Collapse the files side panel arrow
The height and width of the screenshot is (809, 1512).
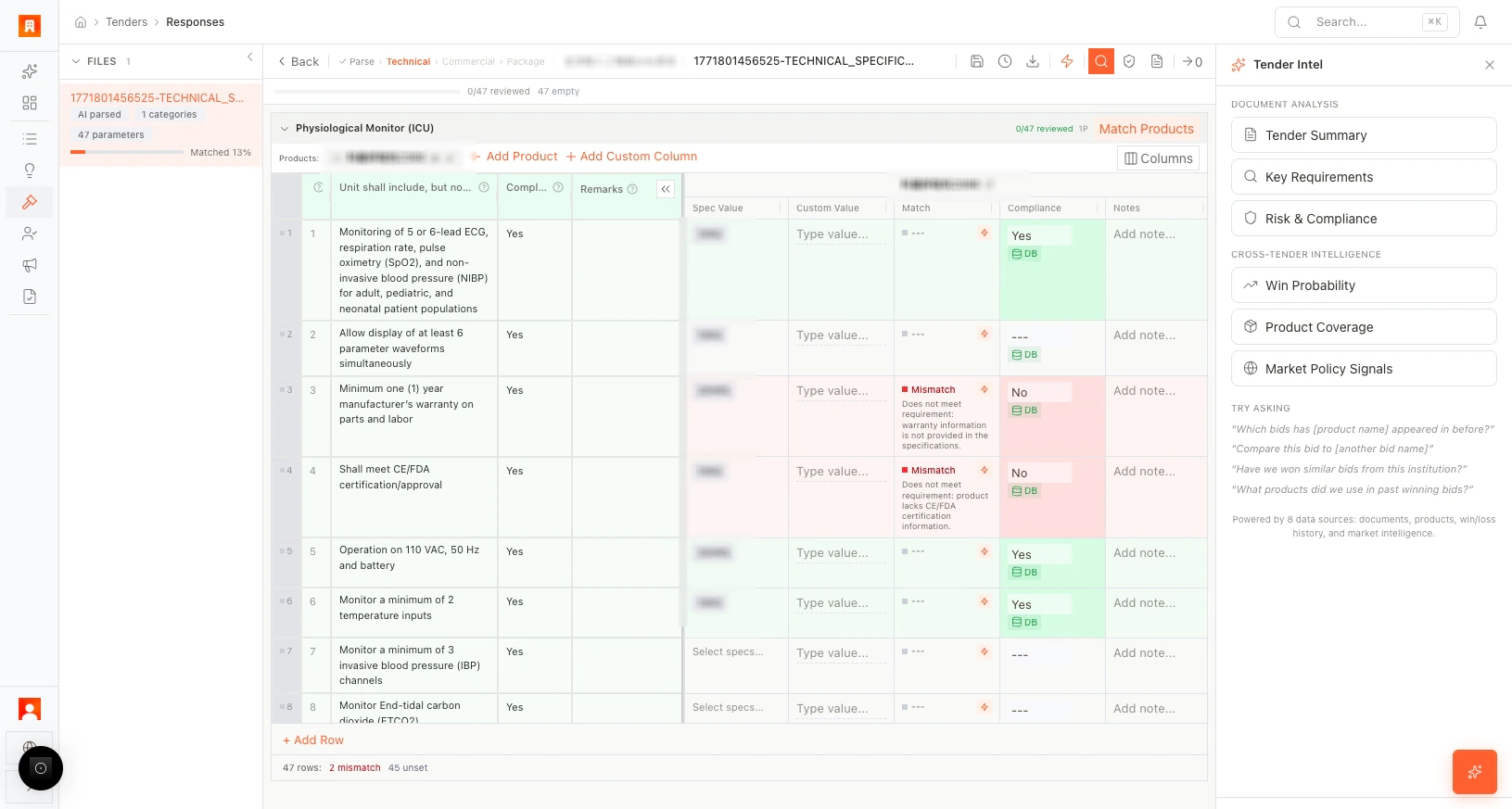pos(250,57)
